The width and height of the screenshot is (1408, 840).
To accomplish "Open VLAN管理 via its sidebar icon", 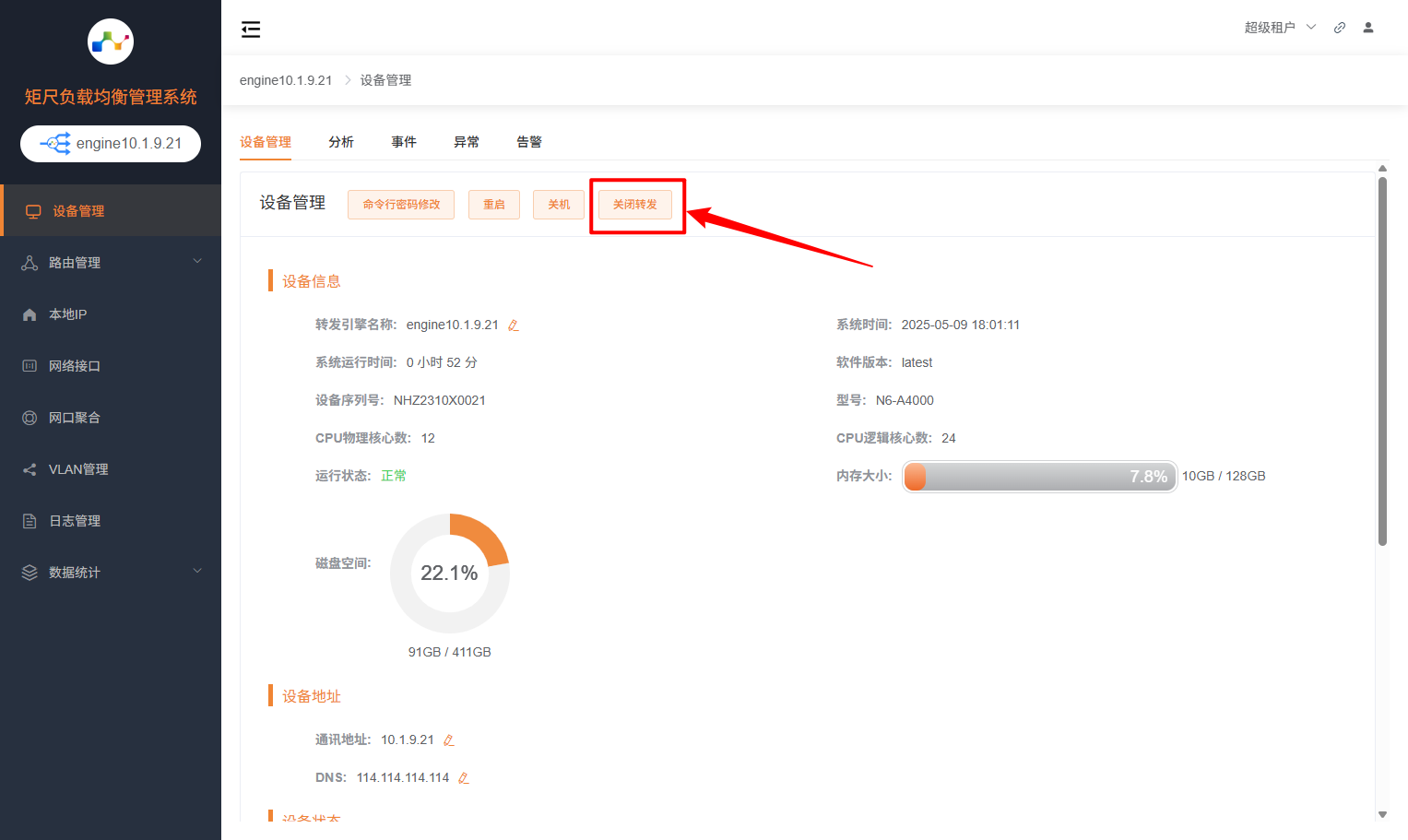I will 33,468.
